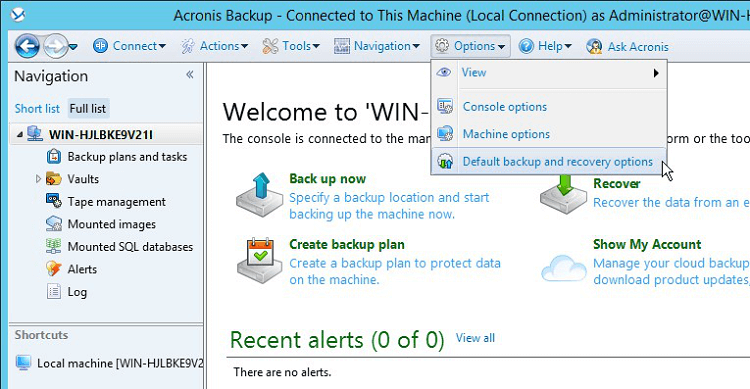Click the Alerts lightning icon
Screen dimensions: 750x389
pos(54,268)
